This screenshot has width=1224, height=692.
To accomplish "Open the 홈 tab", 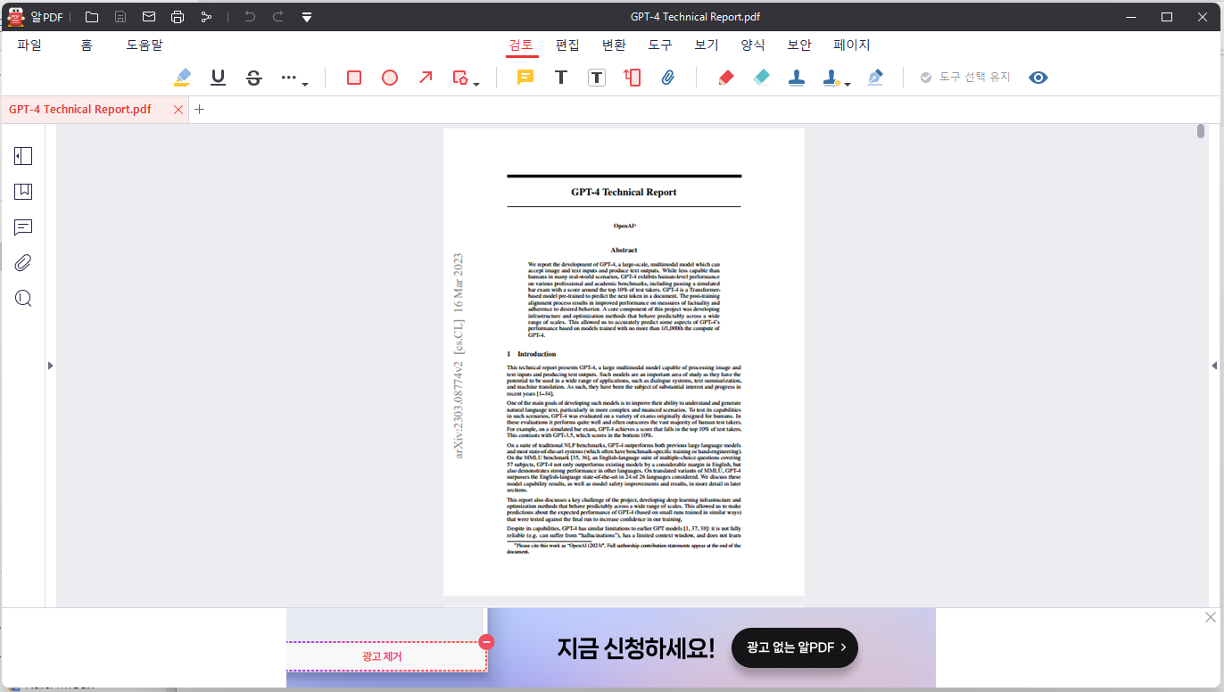I will 87,45.
